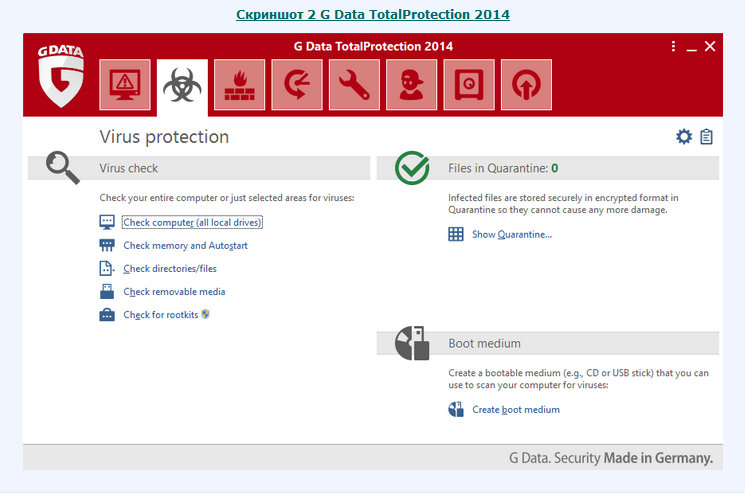Open the Security Center monitor tab
The image size is (745, 493).
125,85
